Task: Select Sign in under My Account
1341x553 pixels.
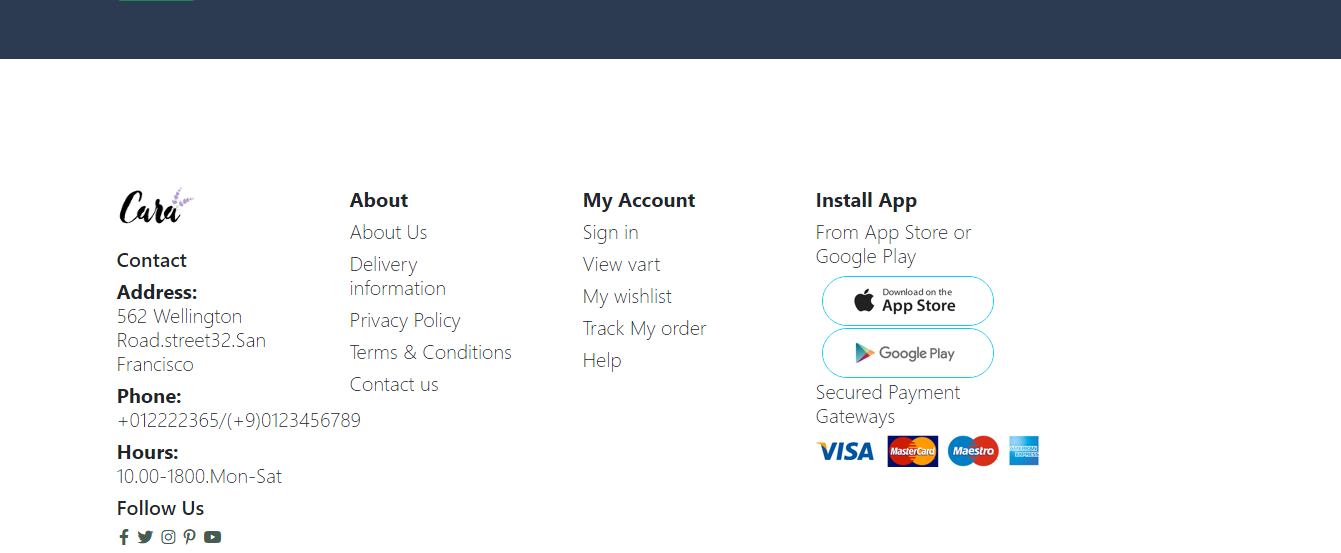Action: 611,232
